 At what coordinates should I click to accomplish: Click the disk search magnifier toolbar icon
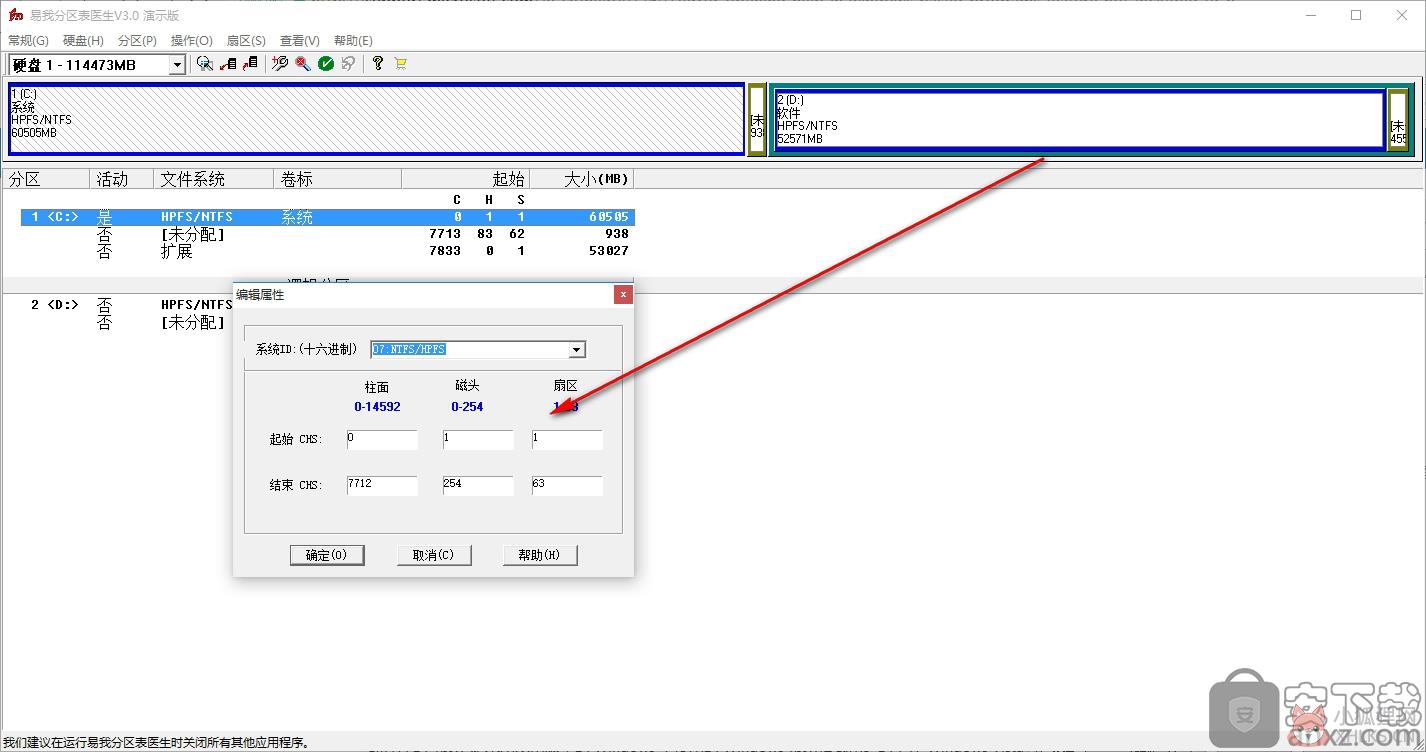[205, 64]
